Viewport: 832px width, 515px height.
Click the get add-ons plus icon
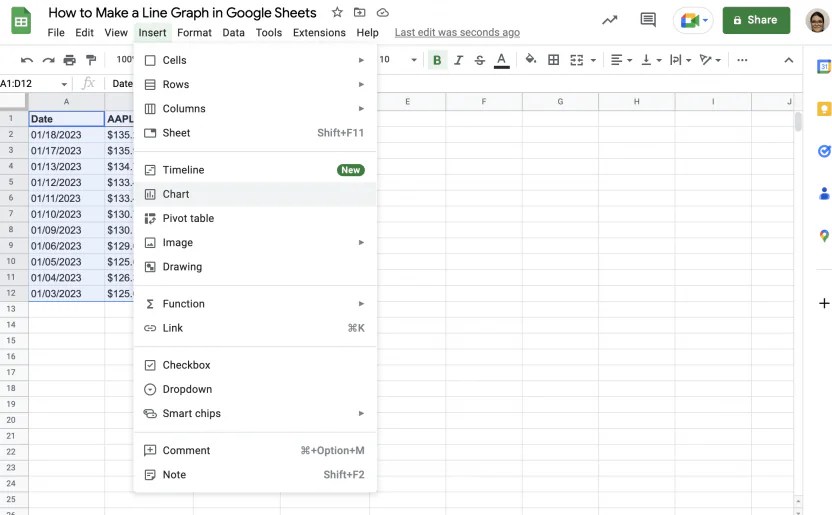824,303
